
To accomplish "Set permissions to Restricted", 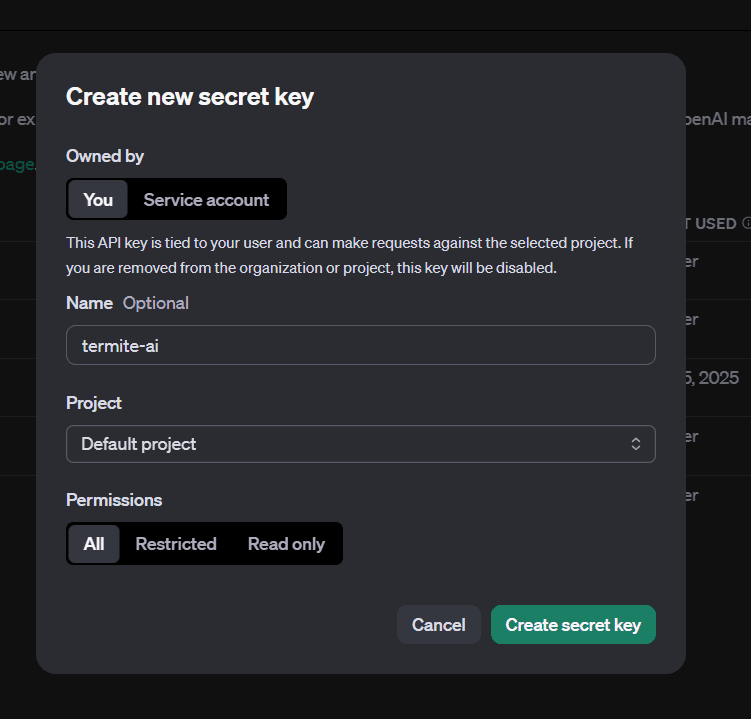I will coord(176,544).
